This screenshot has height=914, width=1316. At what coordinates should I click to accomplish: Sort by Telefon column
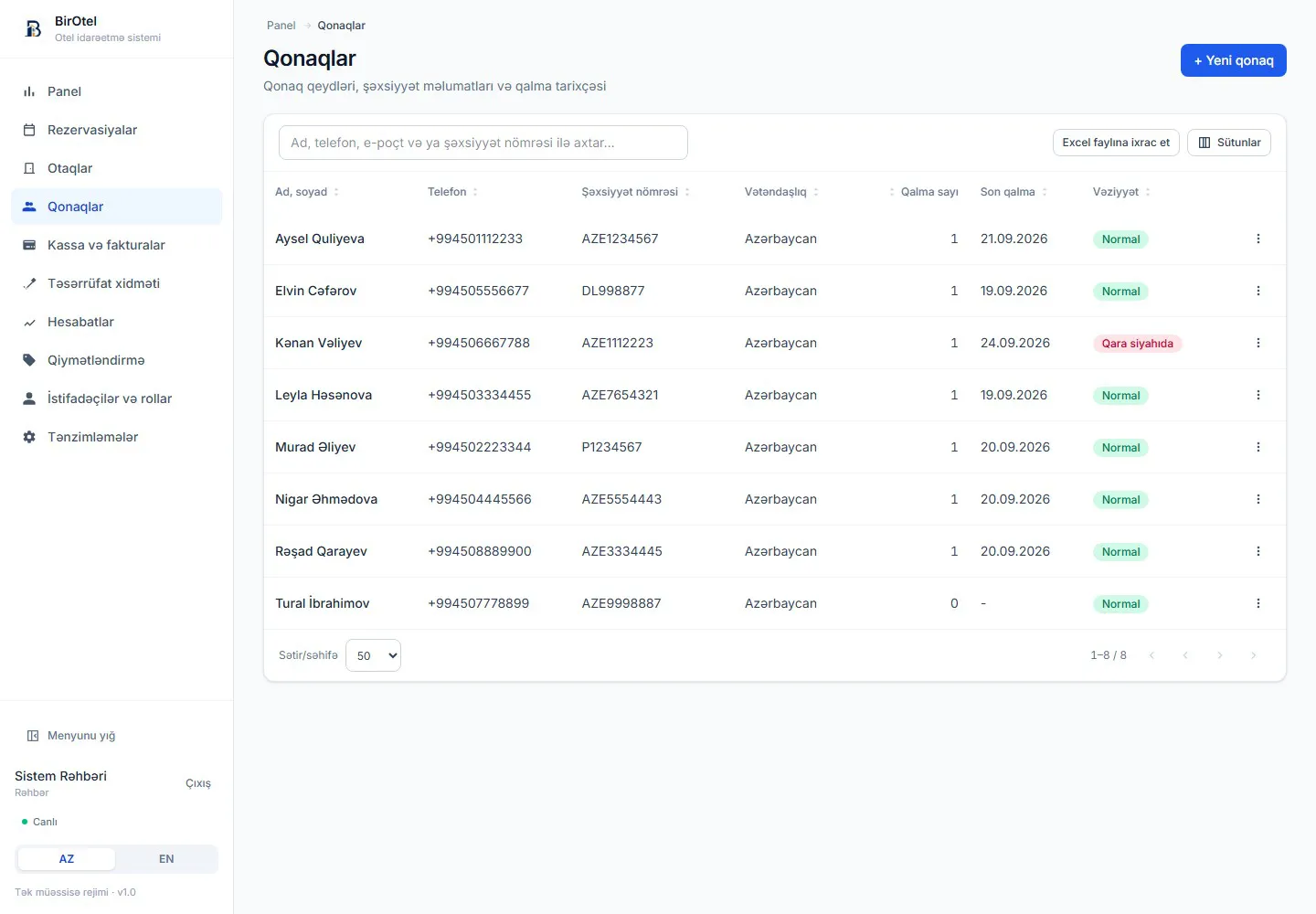453,192
